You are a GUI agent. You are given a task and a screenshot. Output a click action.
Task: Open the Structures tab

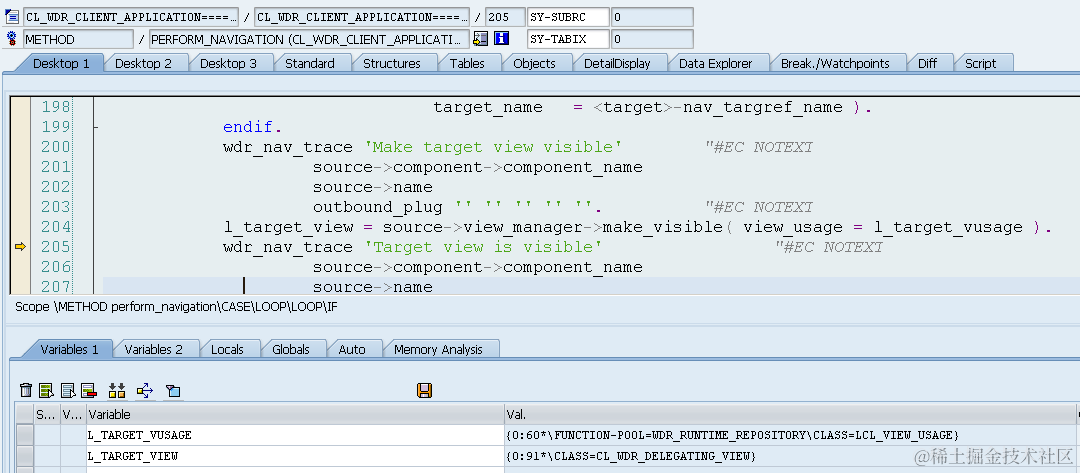tap(391, 63)
